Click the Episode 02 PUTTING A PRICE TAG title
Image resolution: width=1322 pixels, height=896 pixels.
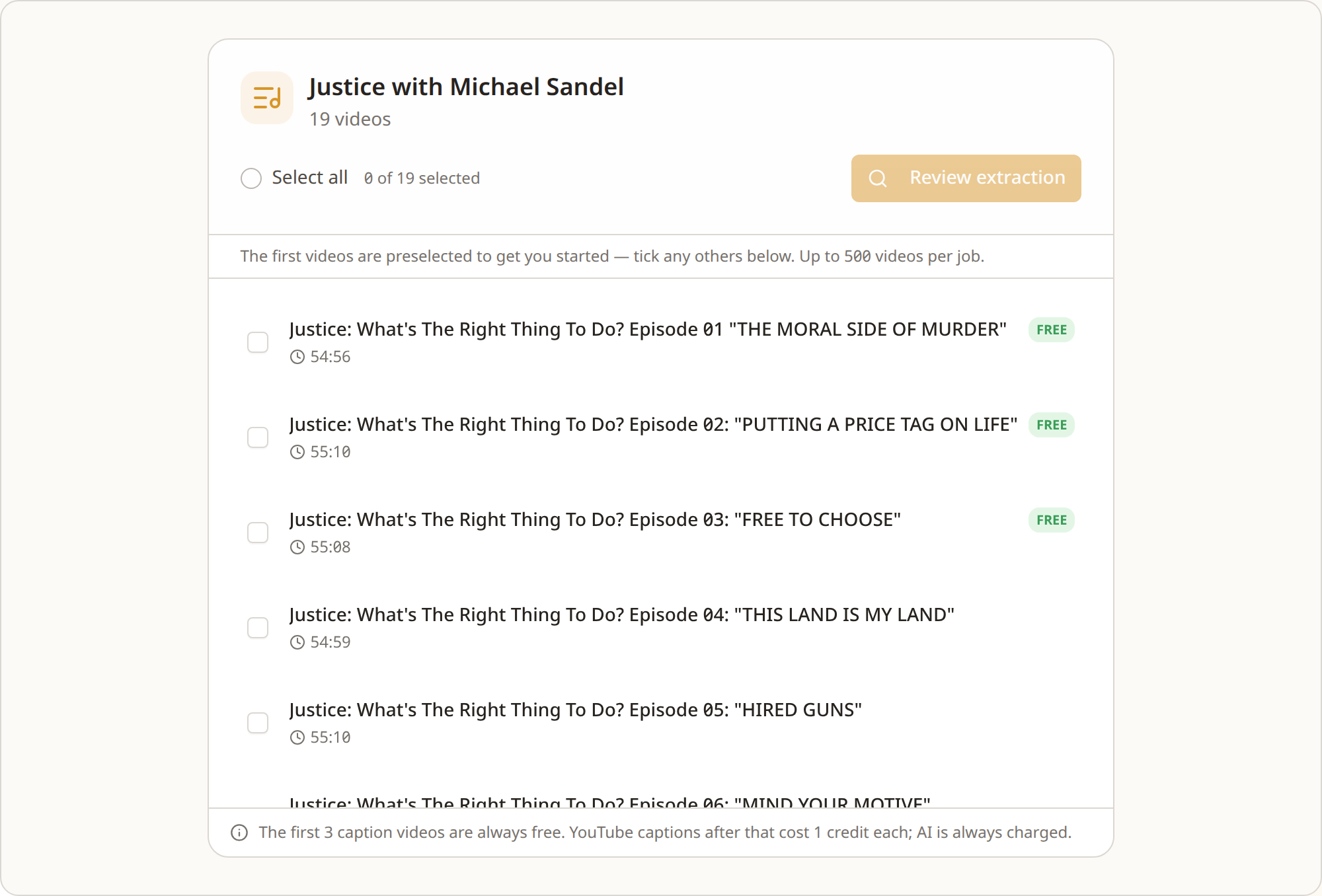(653, 424)
